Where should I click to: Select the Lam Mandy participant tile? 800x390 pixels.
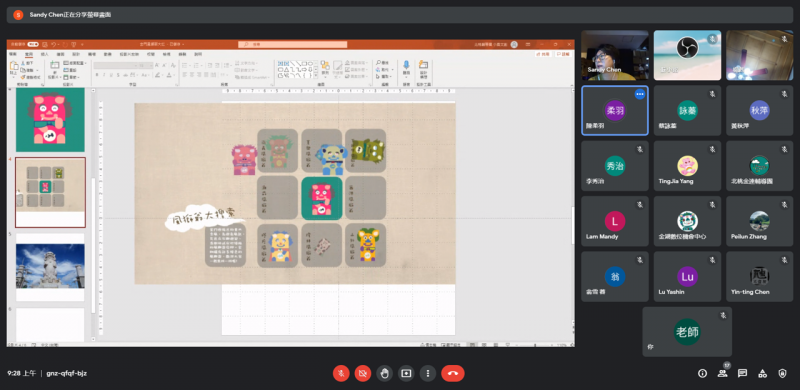pyautogui.click(x=615, y=221)
